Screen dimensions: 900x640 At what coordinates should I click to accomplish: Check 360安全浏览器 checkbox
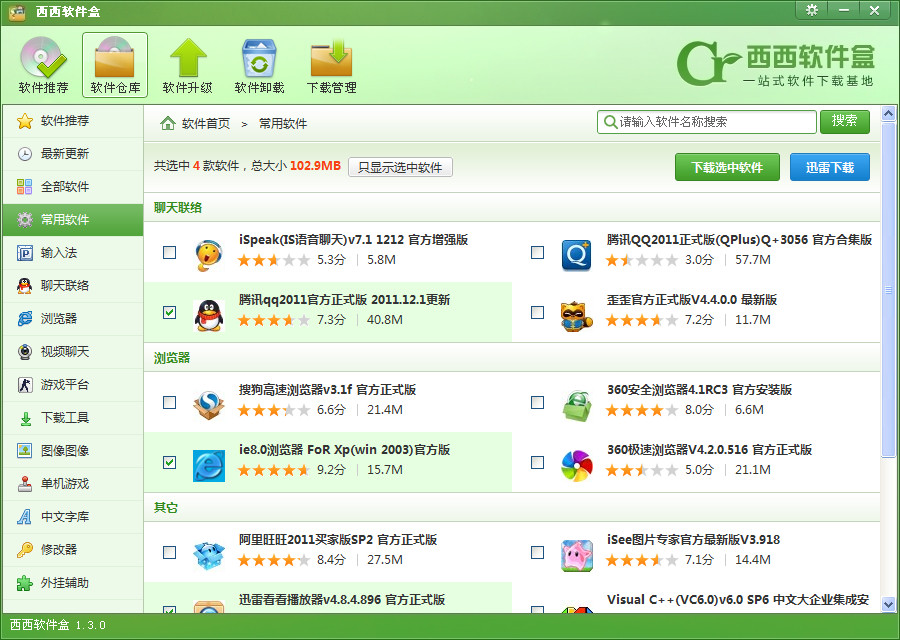tap(537, 402)
